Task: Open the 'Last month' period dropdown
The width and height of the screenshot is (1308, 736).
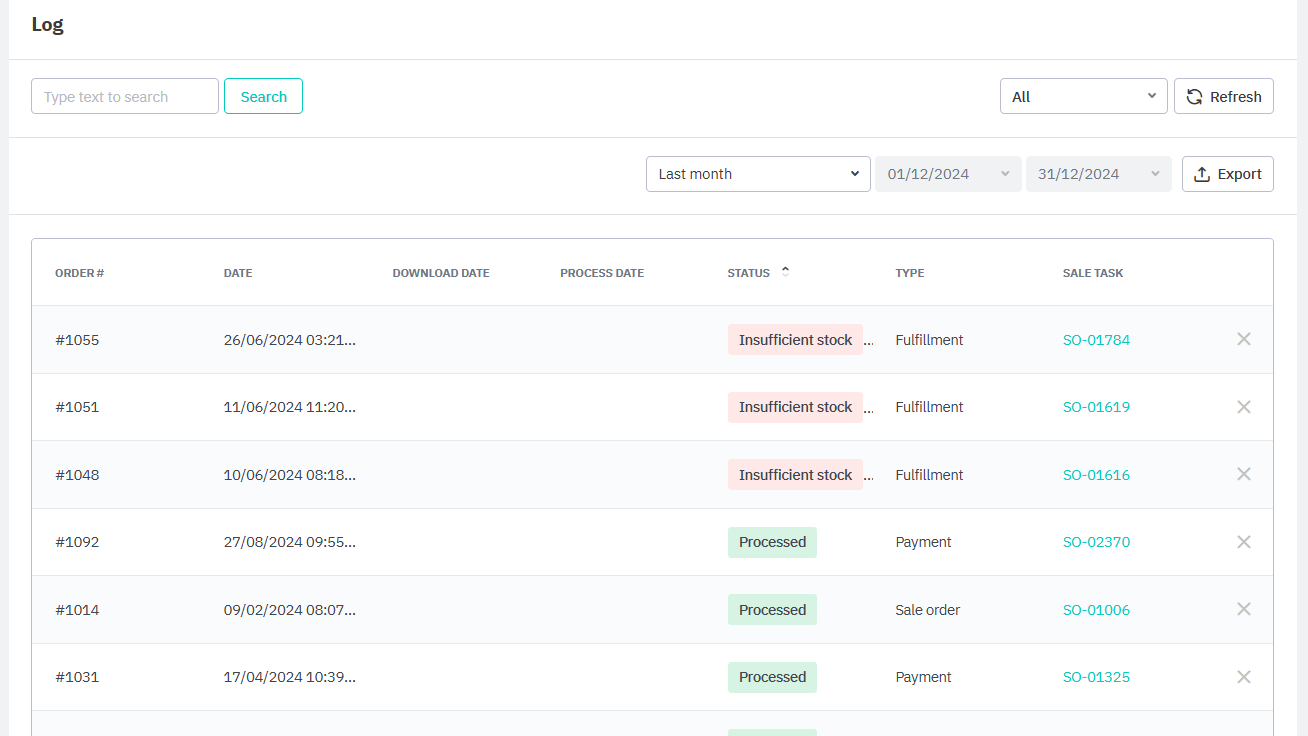Action: (758, 174)
